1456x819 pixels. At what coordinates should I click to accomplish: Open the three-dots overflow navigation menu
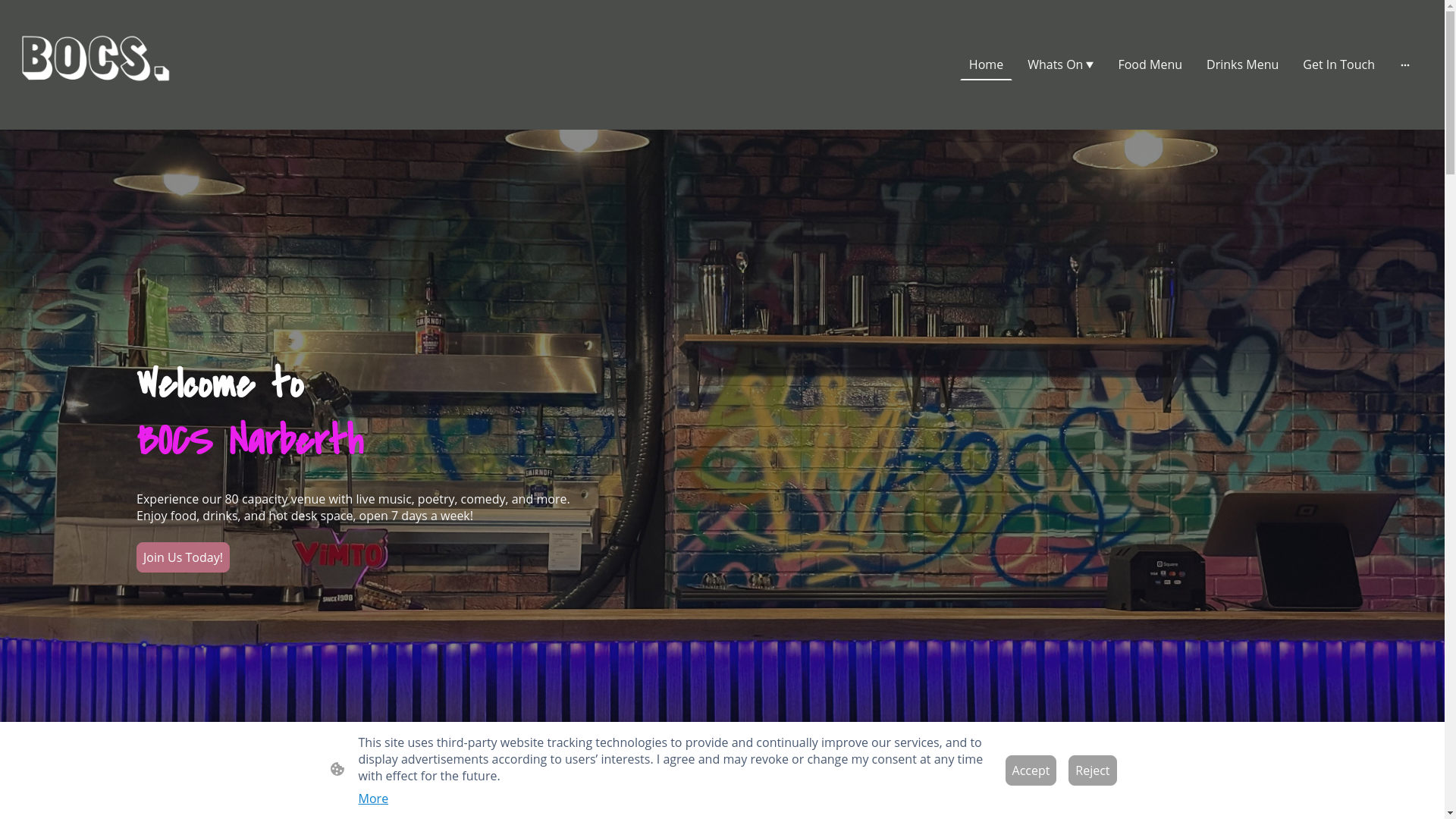pos(1404,65)
